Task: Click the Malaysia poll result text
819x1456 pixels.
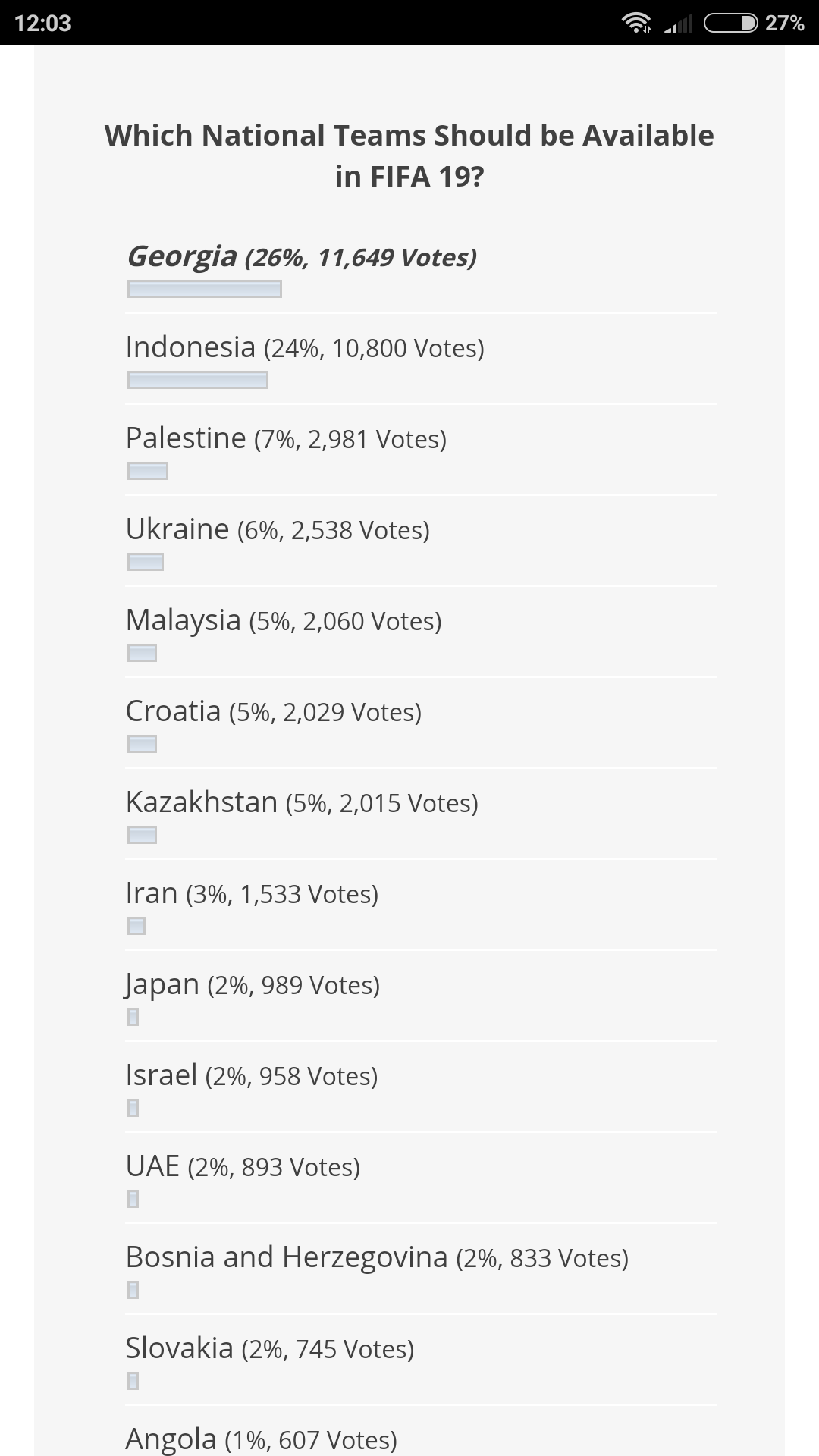Action: tap(284, 621)
